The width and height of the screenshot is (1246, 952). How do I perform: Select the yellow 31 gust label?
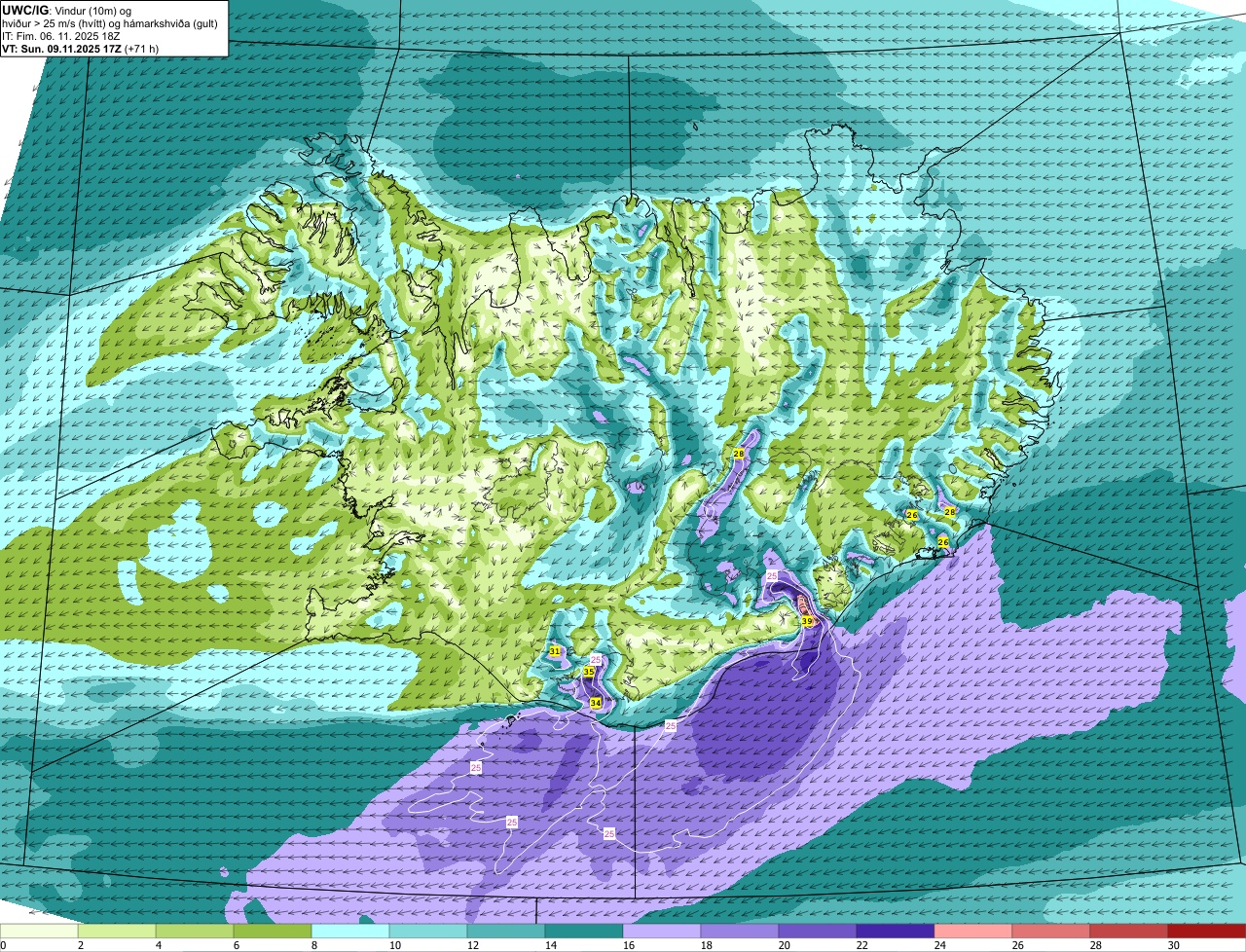point(555,651)
